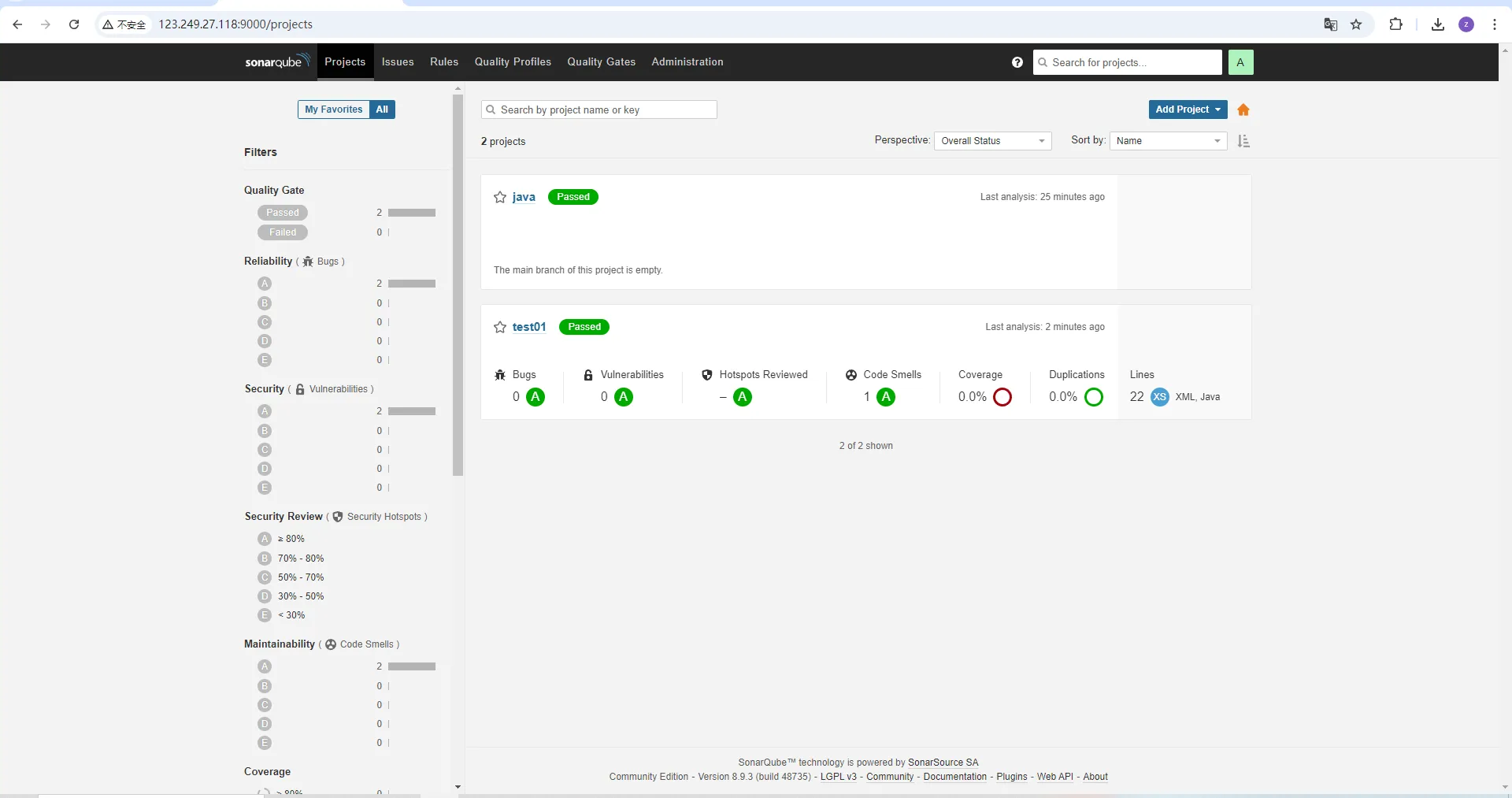The width and height of the screenshot is (1512, 798).
Task: Open the Web API footer link
Action: (1055, 777)
